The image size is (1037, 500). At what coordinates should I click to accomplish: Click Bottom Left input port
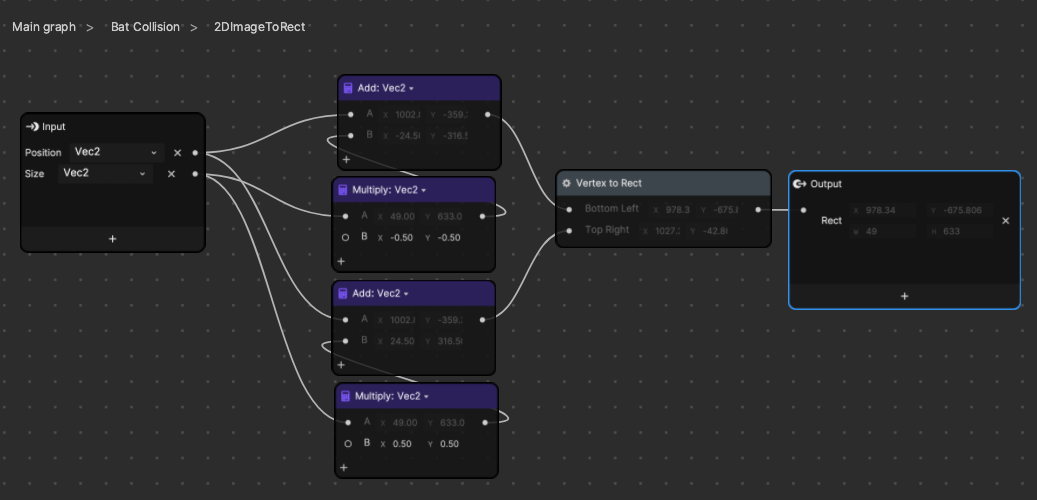(569, 210)
